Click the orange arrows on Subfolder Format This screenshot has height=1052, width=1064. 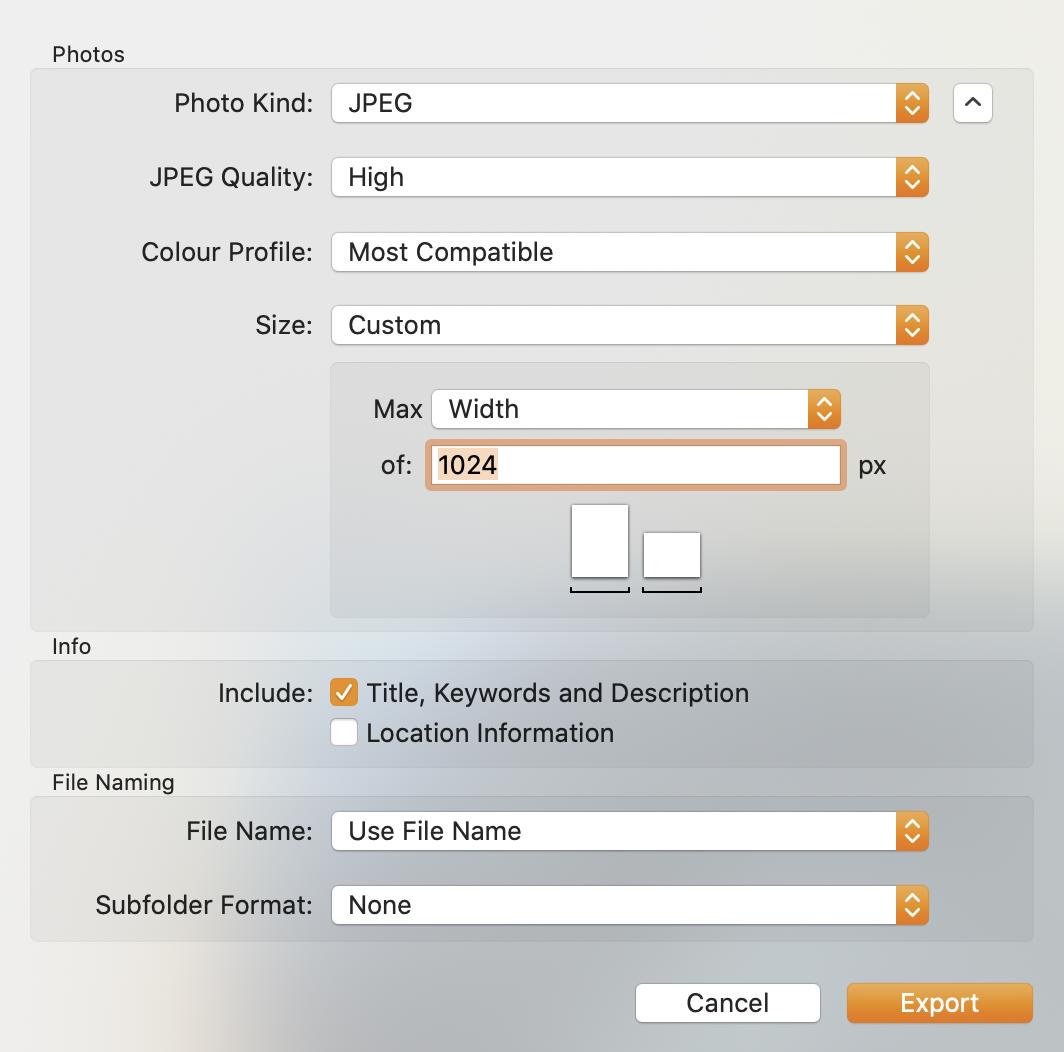coord(911,905)
